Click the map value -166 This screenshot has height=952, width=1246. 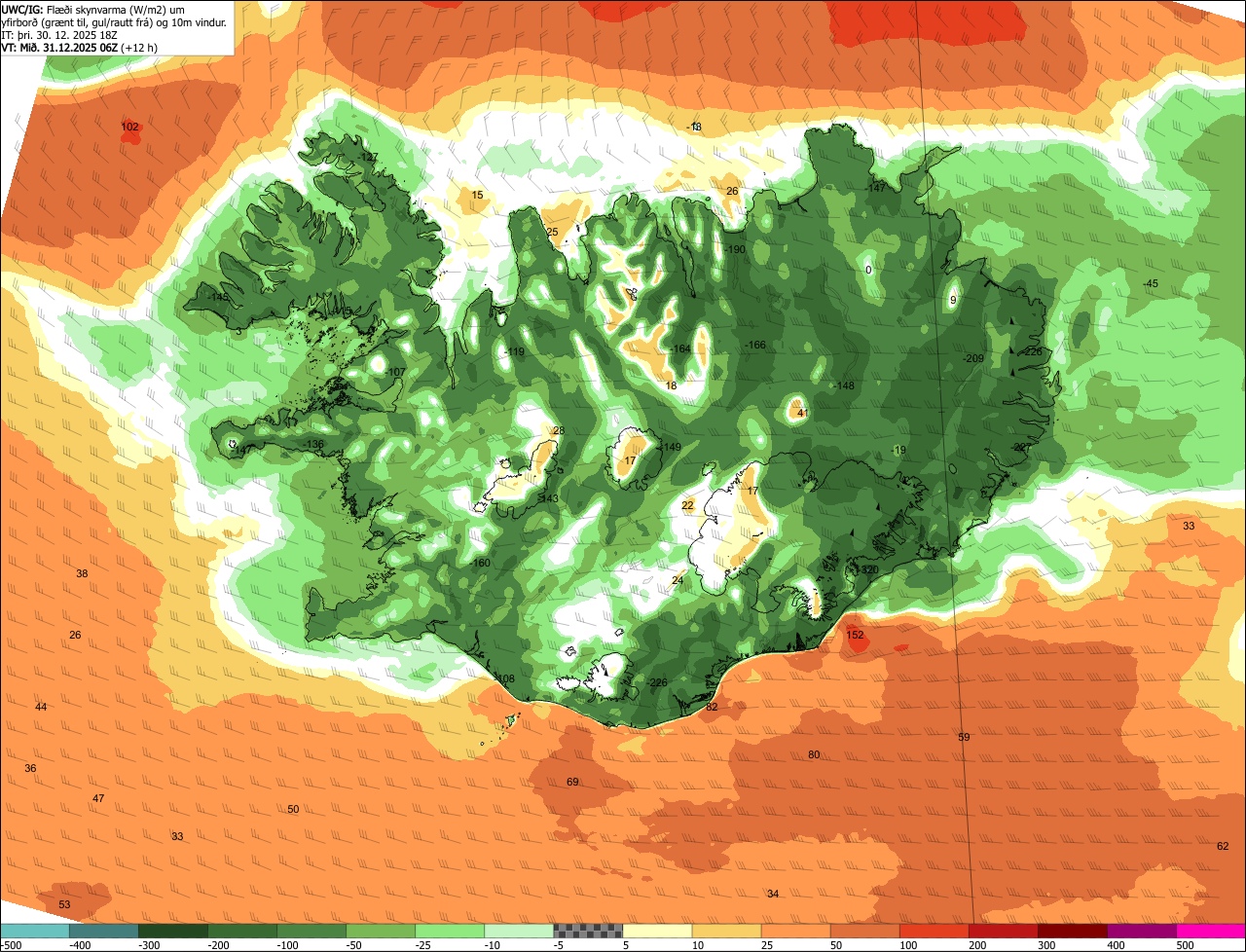tap(754, 346)
